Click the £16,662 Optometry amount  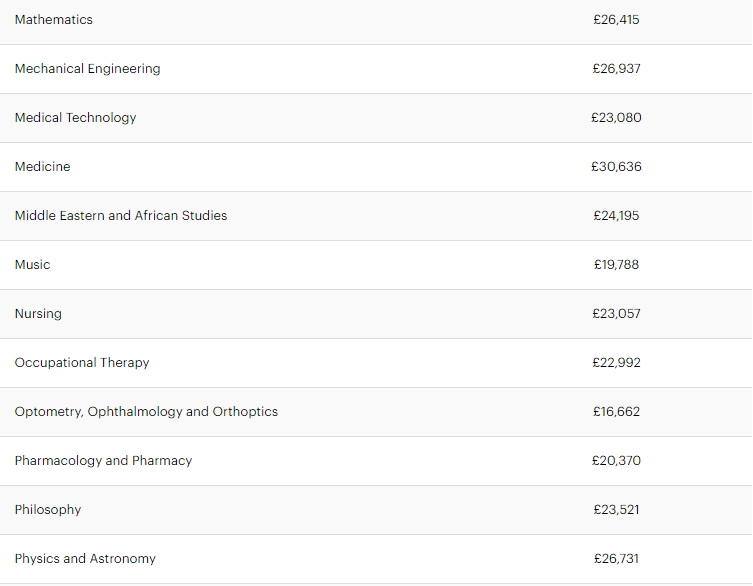[616, 412]
